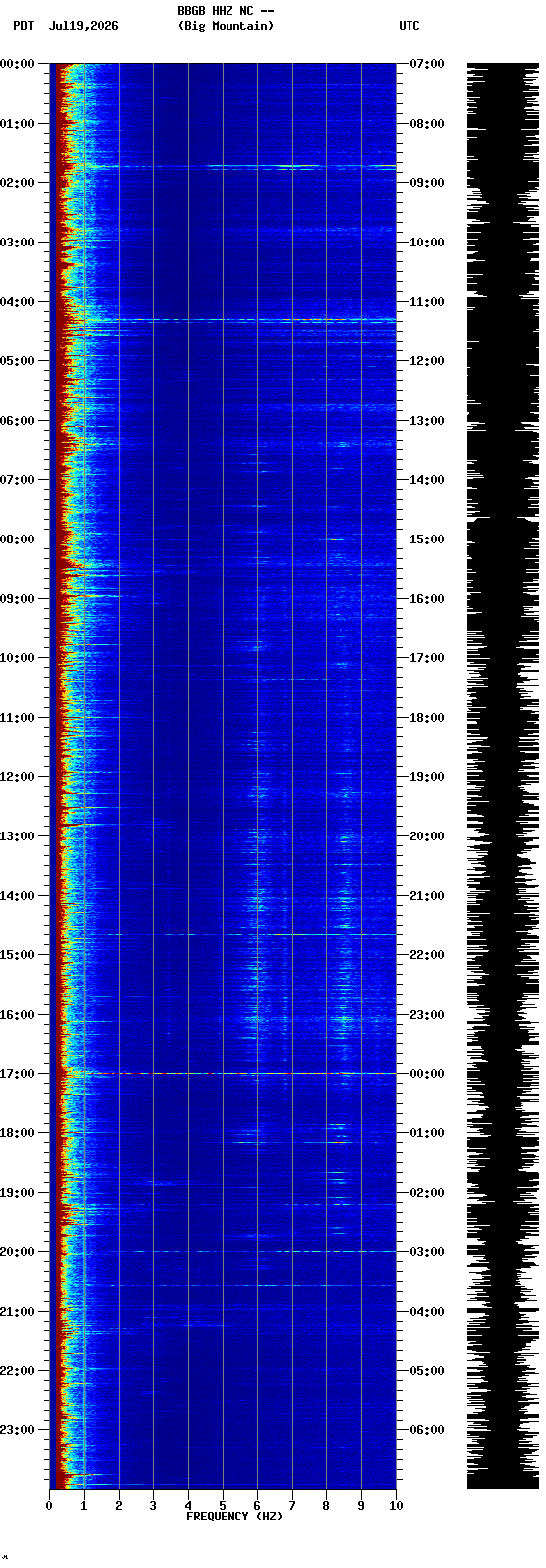Click the PDT '18:00' time label
Viewport: 546px width, 1568px height.
[x=17, y=1133]
